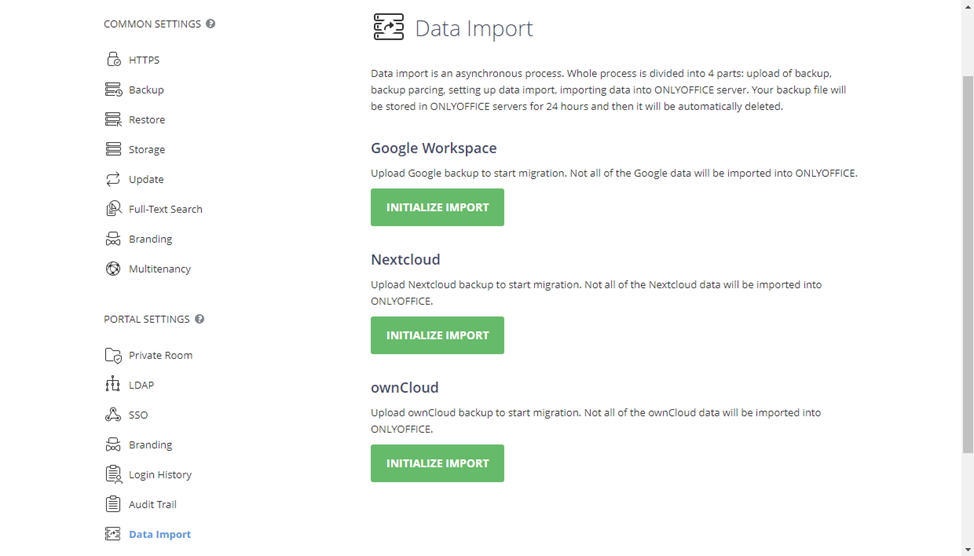Click the HTTPS lock icon
Image resolution: width=974 pixels, height=556 pixels.
coord(113,60)
